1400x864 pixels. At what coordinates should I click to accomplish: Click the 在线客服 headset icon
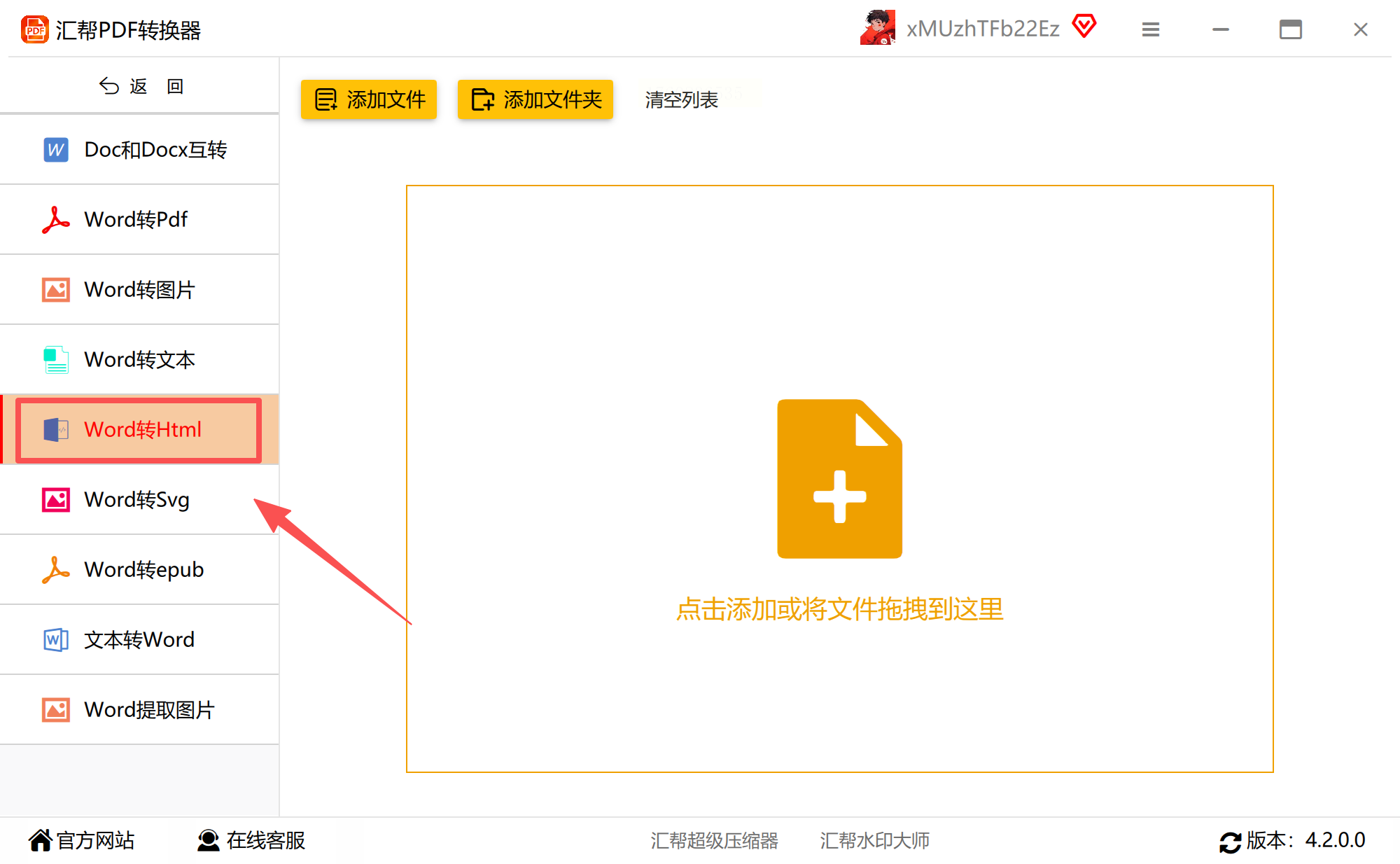(208, 840)
